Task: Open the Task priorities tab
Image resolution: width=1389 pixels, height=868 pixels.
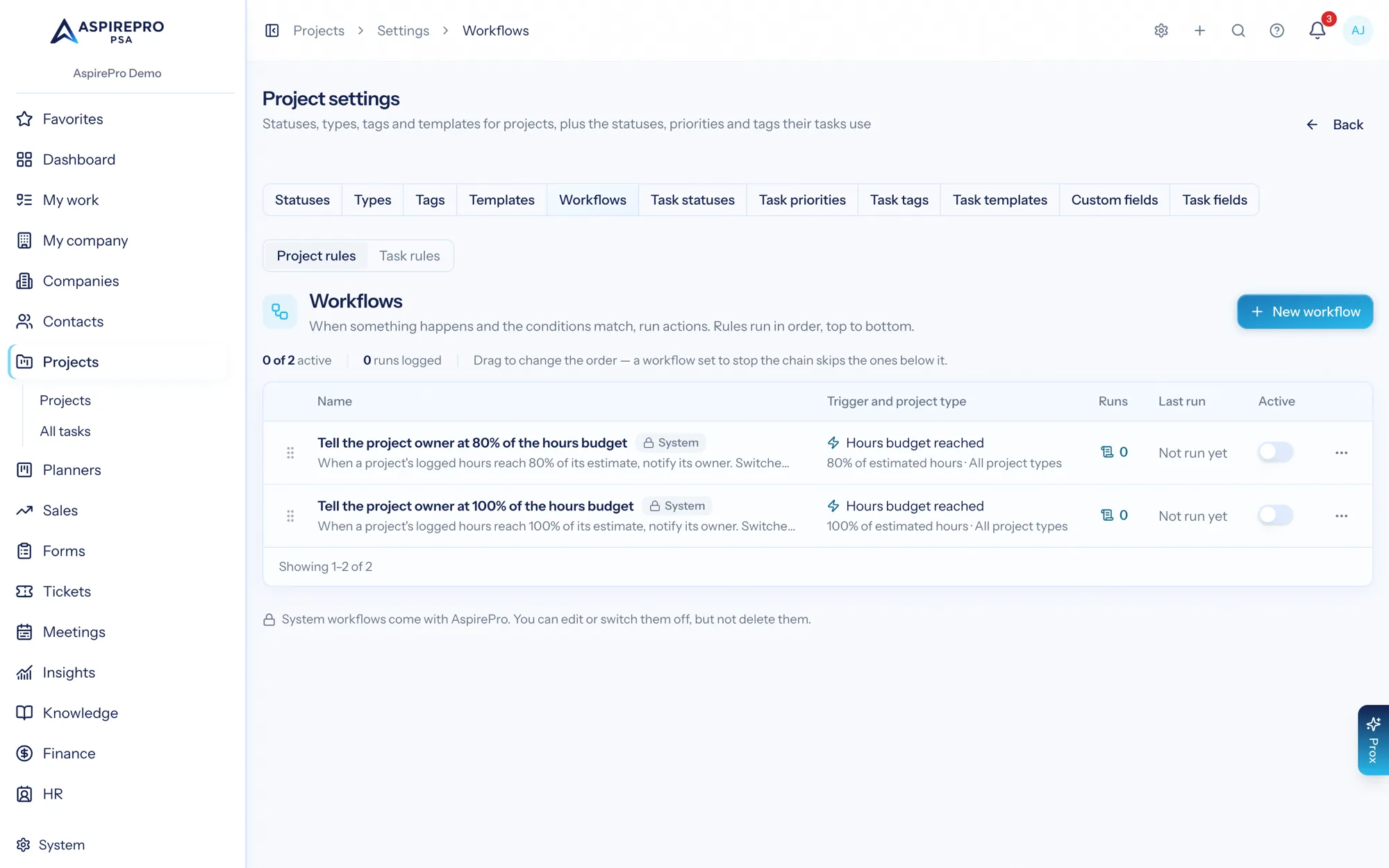Action: [x=802, y=200]
